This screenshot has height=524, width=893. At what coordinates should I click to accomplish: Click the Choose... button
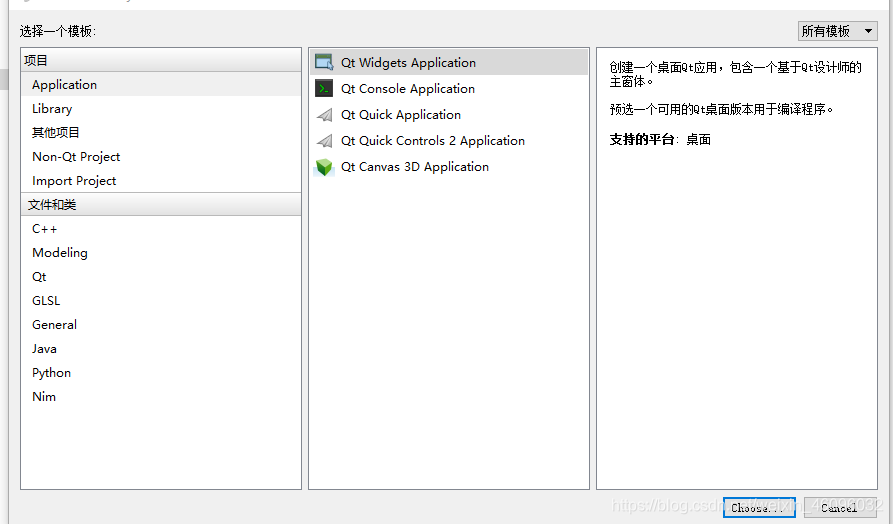click(759, 507)
